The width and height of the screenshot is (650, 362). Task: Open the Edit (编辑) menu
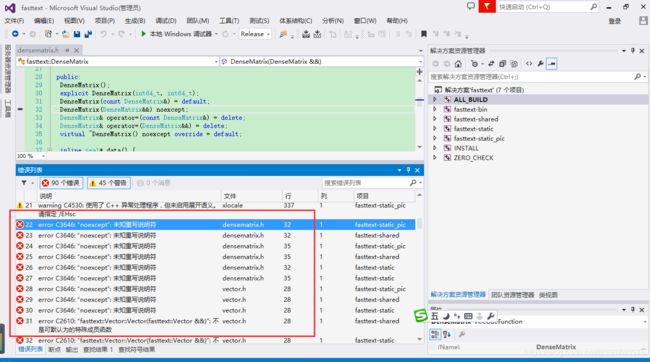tap(44, 20)
